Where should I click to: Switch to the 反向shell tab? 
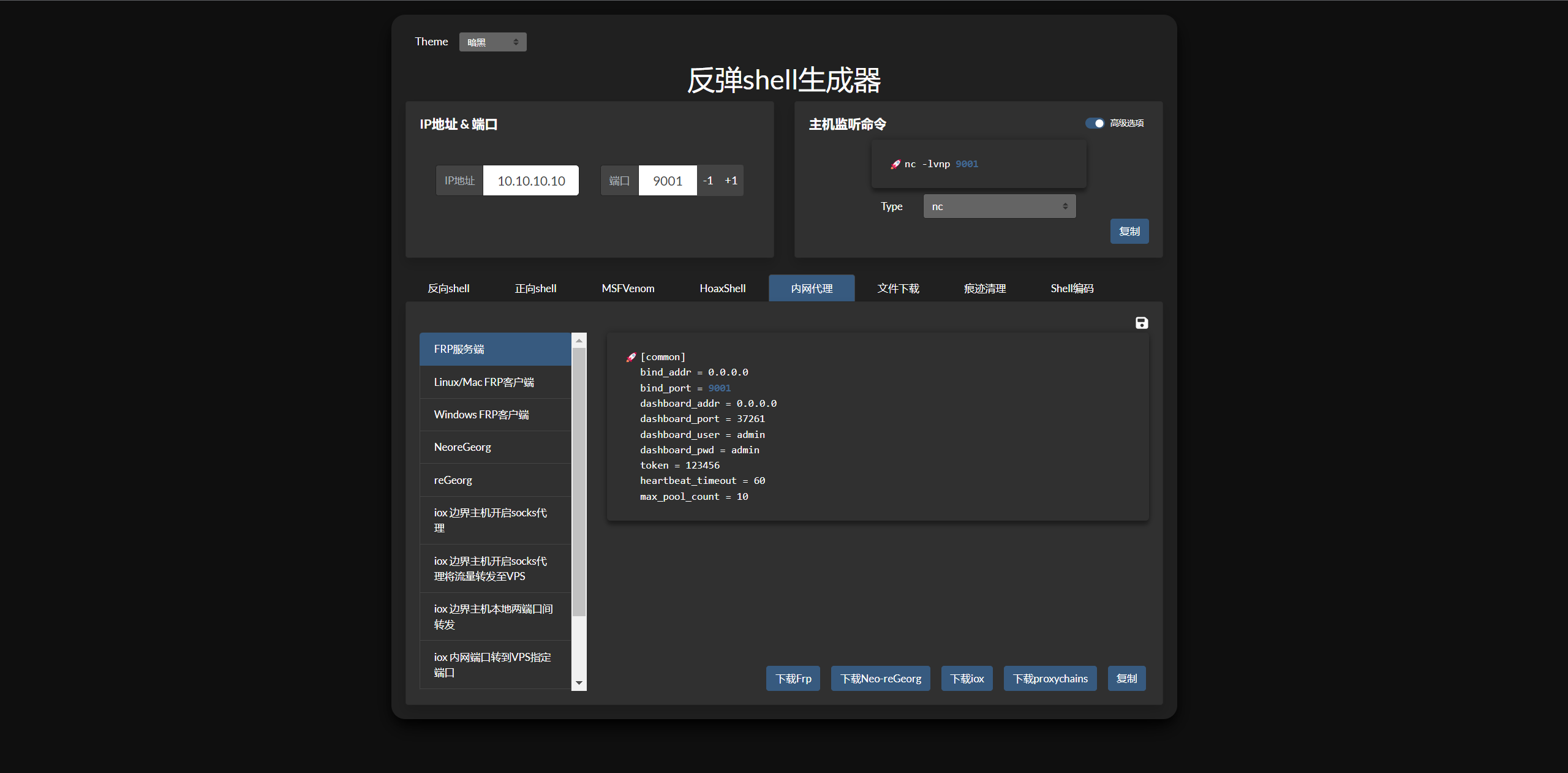click(x=448, y=288)
